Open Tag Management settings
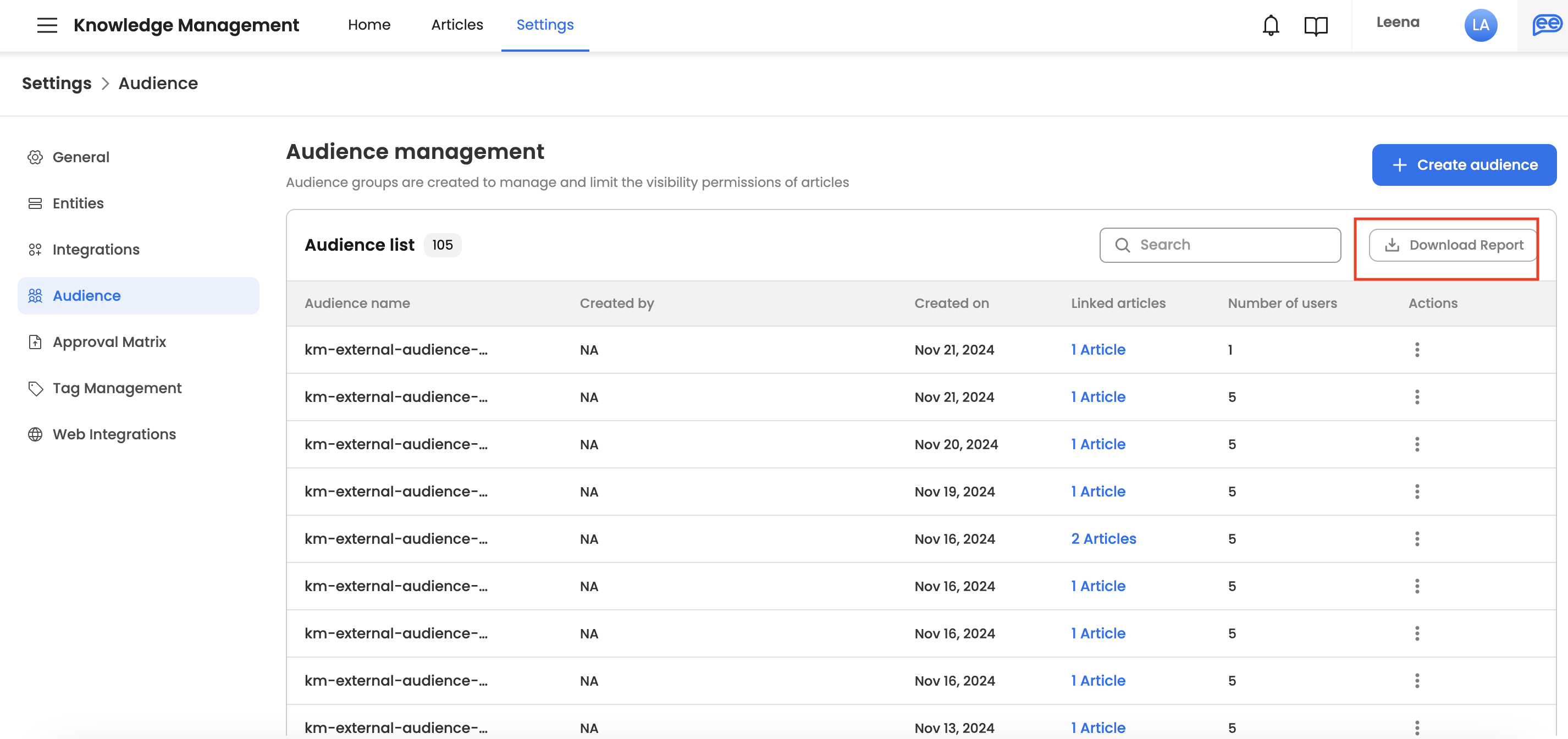Image resolution: width=1568 pixels, height=739 pixels. click(117, 388)
